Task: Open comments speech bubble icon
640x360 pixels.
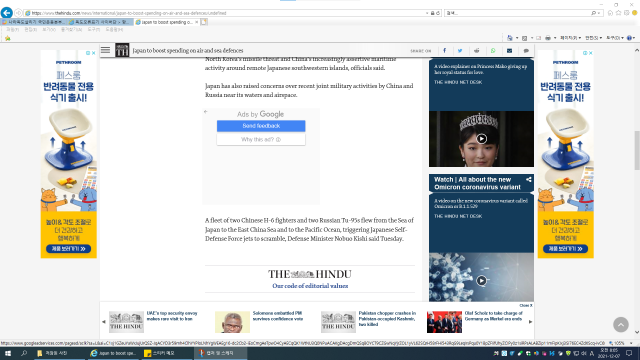Action: point(526,51)
